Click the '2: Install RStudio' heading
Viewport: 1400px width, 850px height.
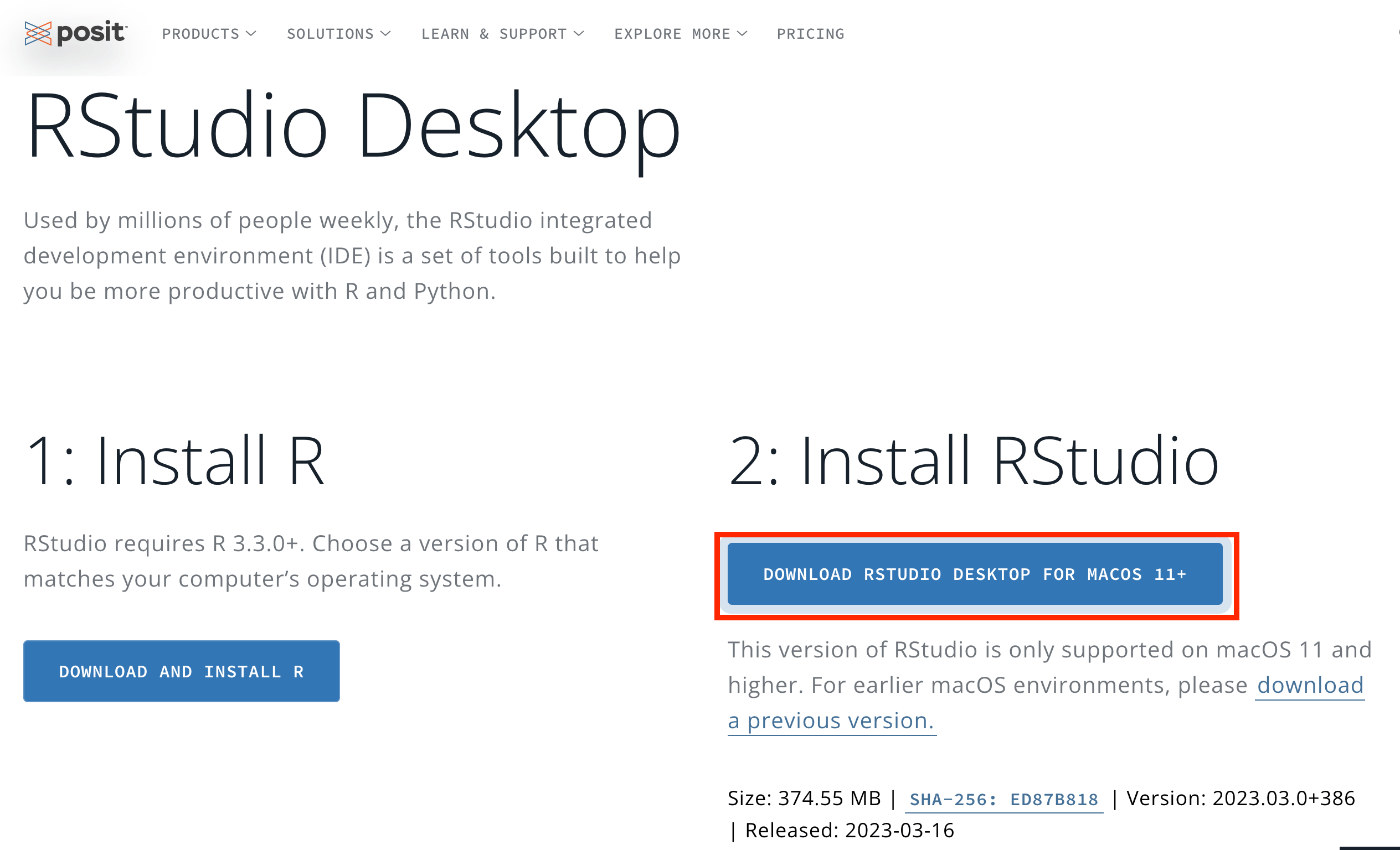[974, 461]
